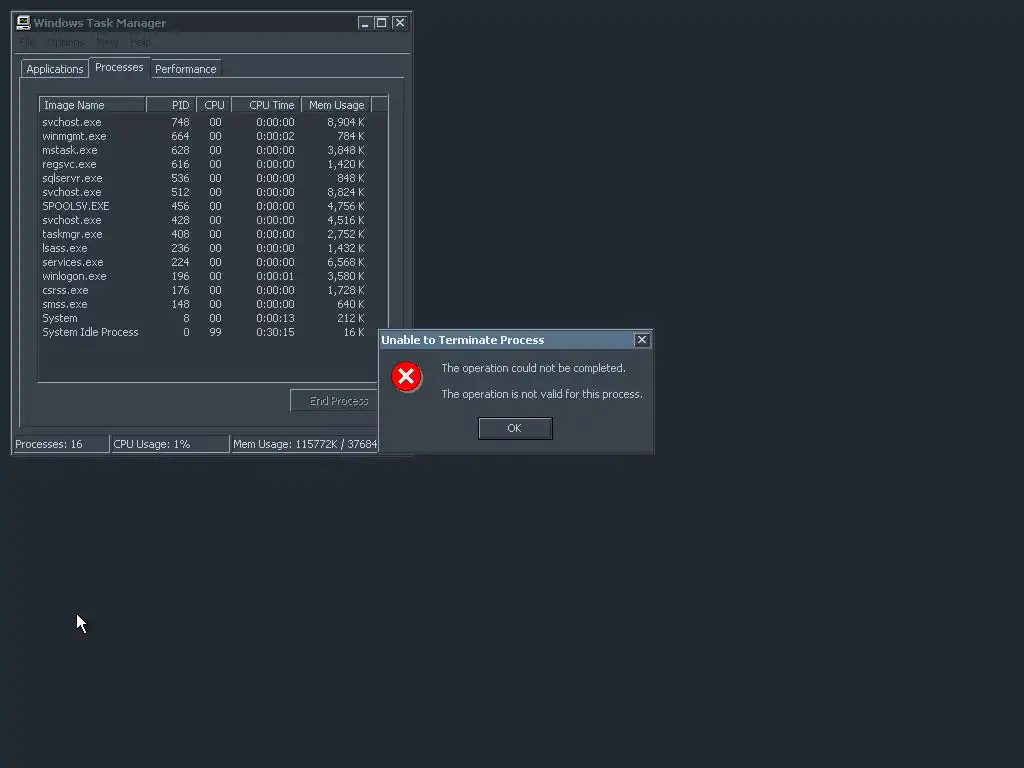Click the Mem Usage status bar entry

305,444
